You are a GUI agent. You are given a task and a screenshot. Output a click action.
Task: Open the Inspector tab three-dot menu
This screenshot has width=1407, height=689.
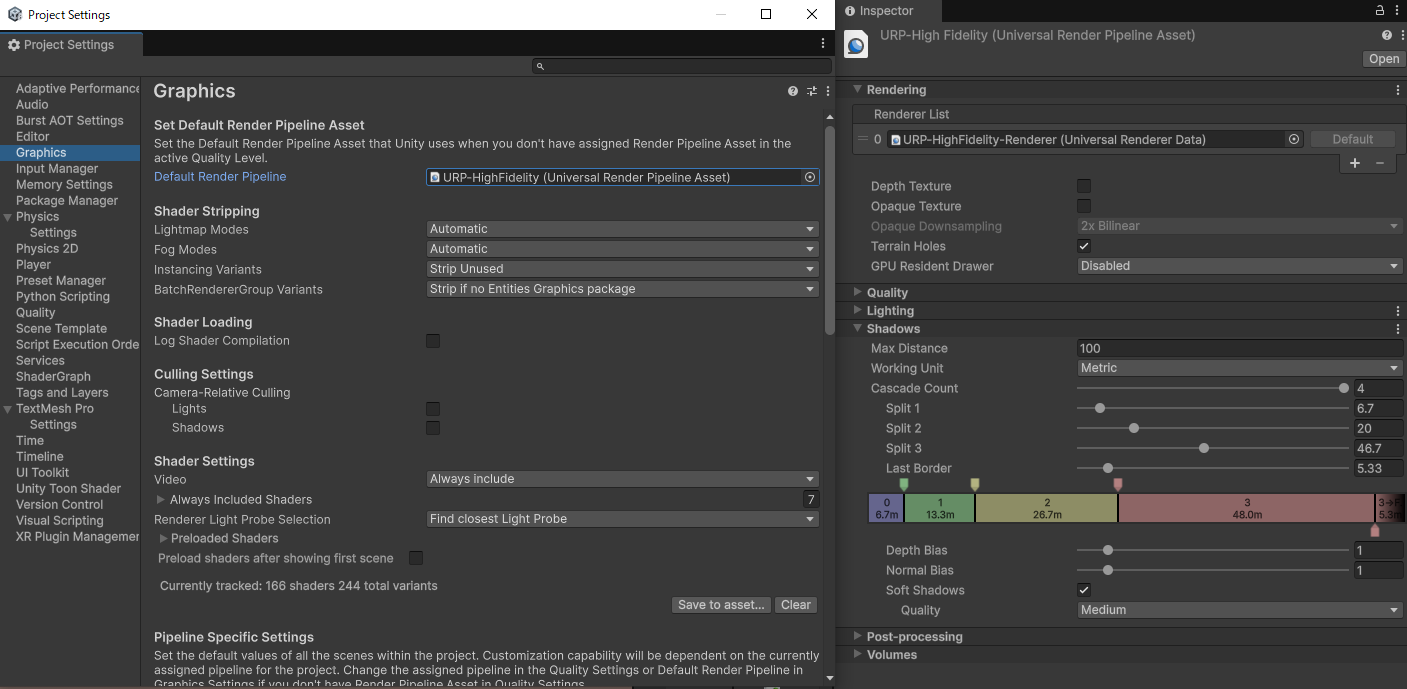coord(1396,10)
